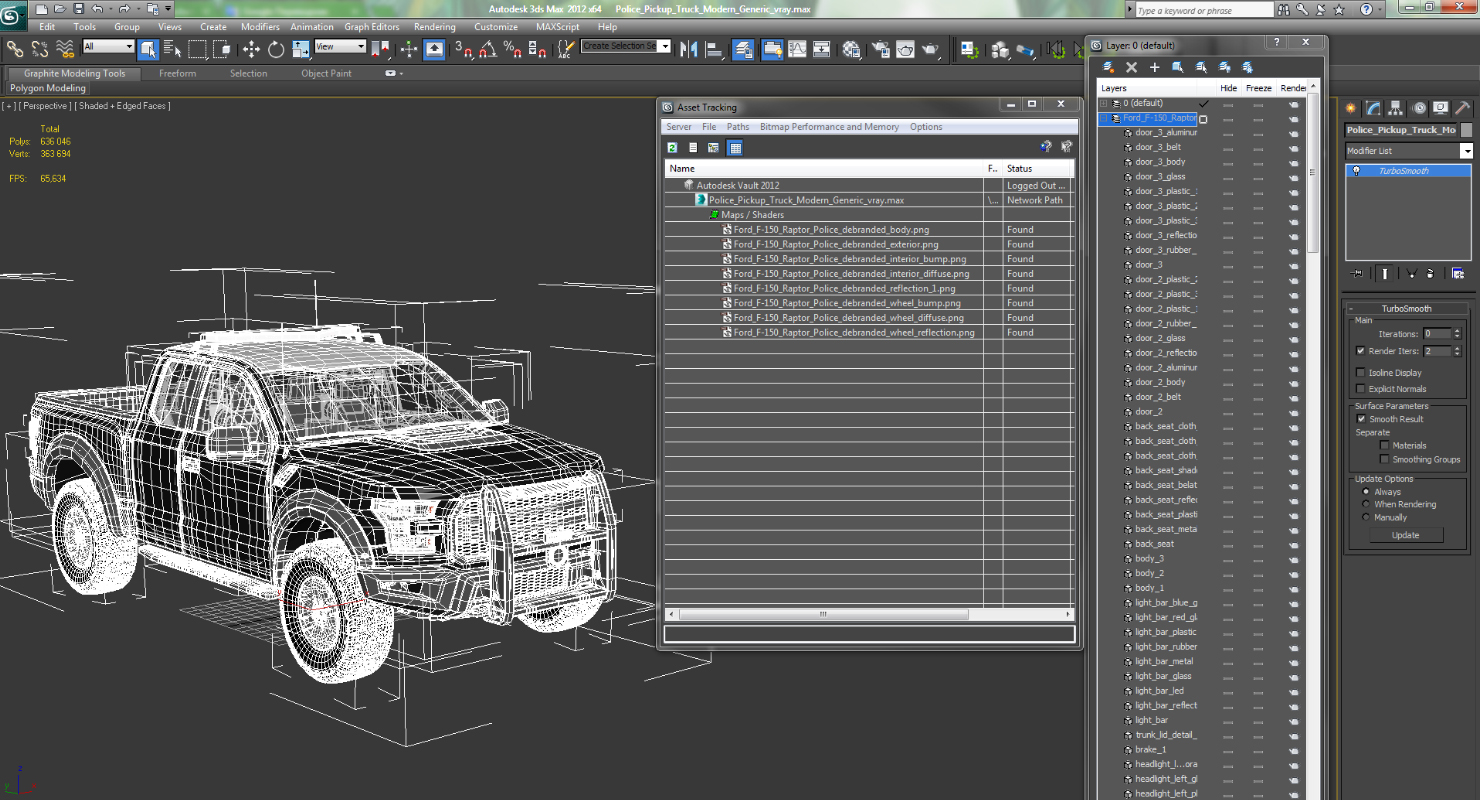
Task: Open the Curve Editor
Action: pos(797,48)
